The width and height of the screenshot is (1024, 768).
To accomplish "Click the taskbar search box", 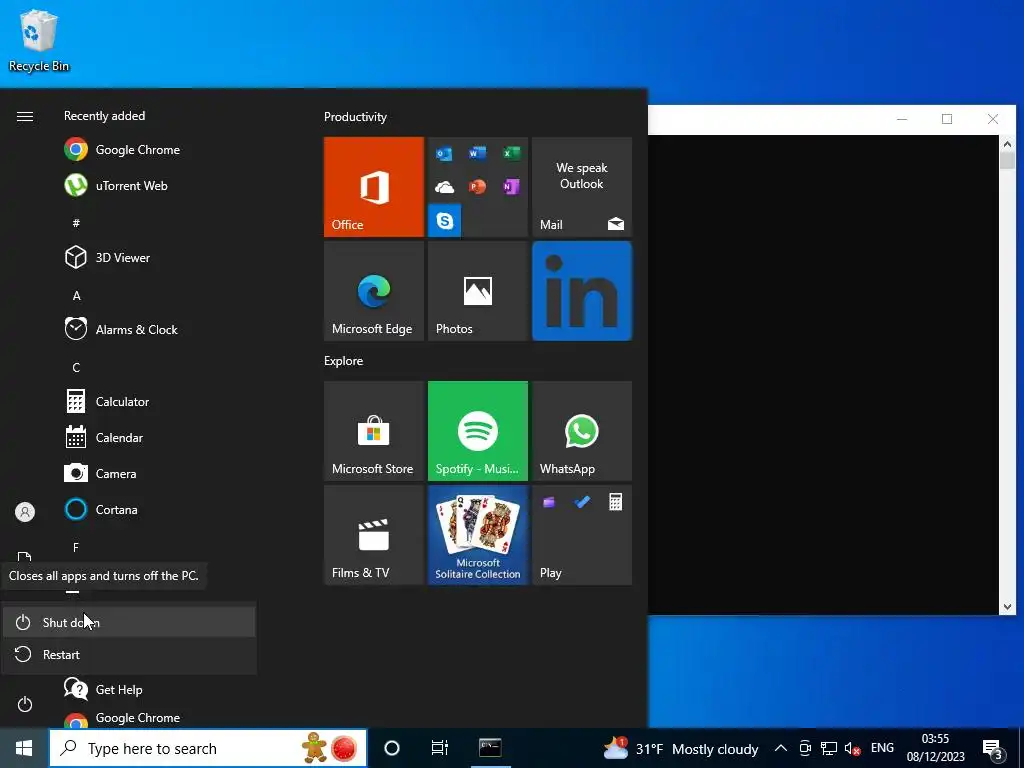I will tap(208, 748).
